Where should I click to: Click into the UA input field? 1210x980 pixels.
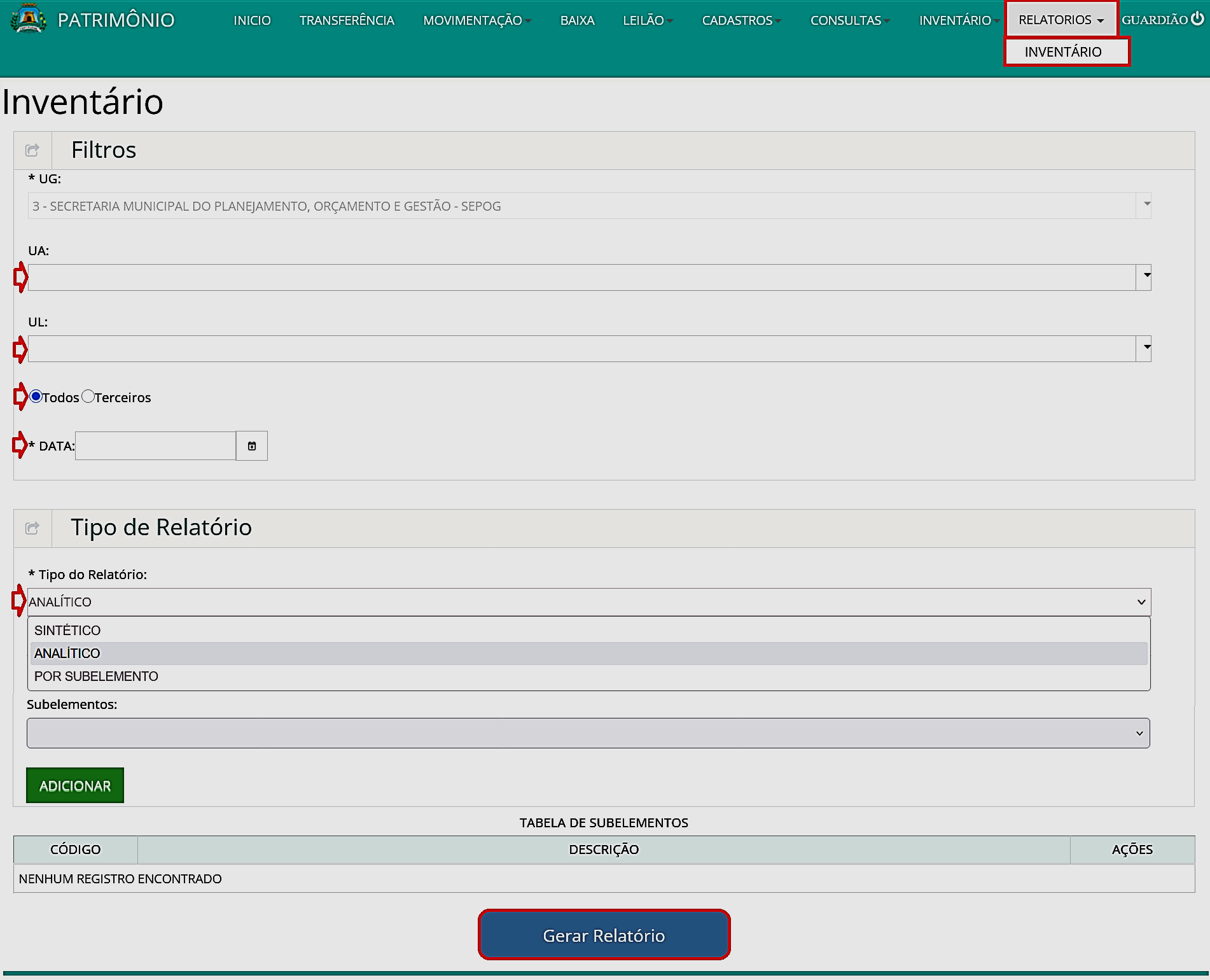(x=582, y=277)
